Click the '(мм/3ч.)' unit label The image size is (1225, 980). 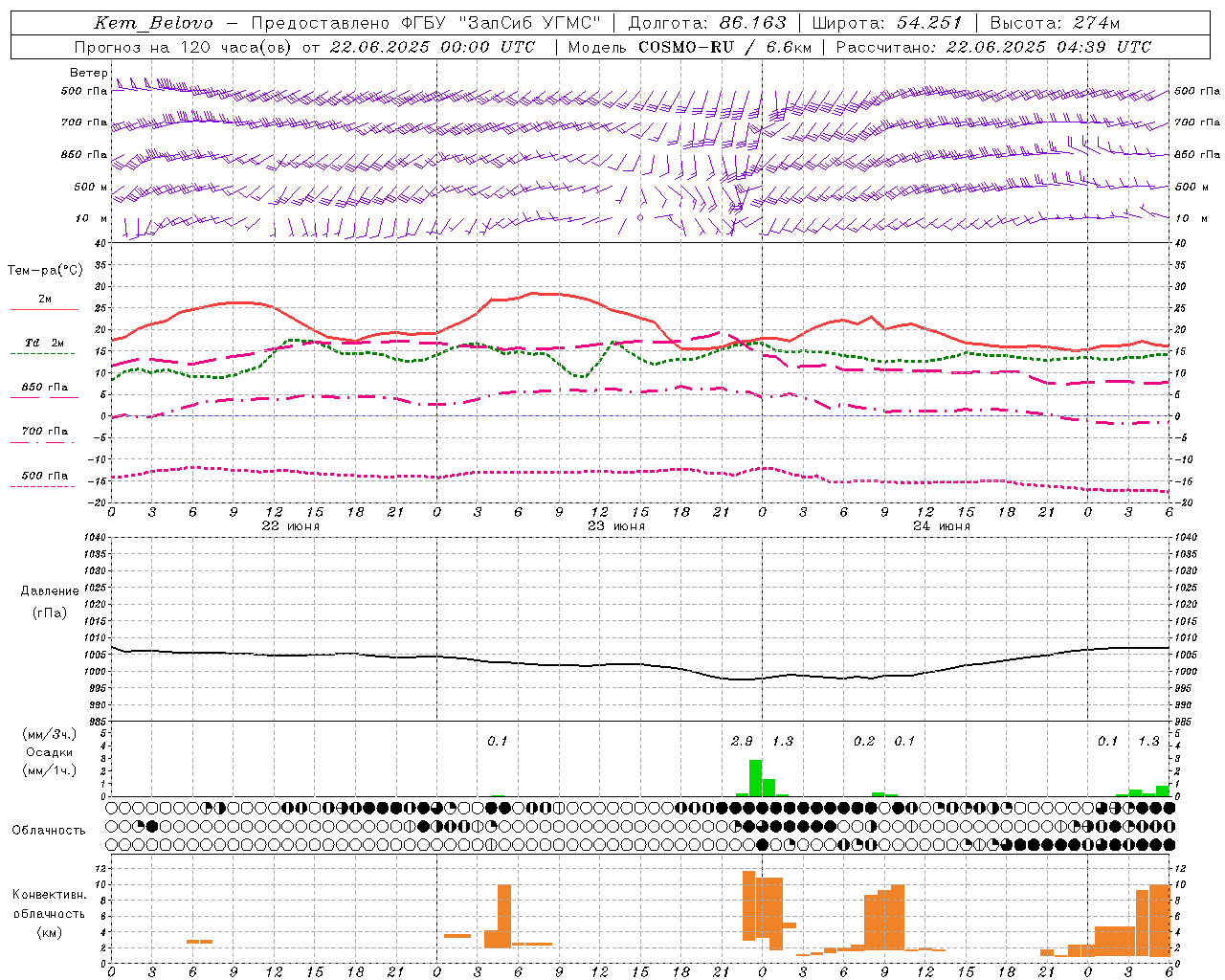pos(50,734)
